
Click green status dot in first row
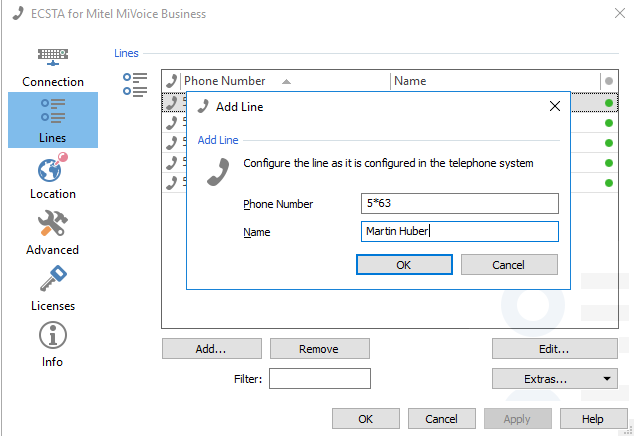click(x=608, y=103)
